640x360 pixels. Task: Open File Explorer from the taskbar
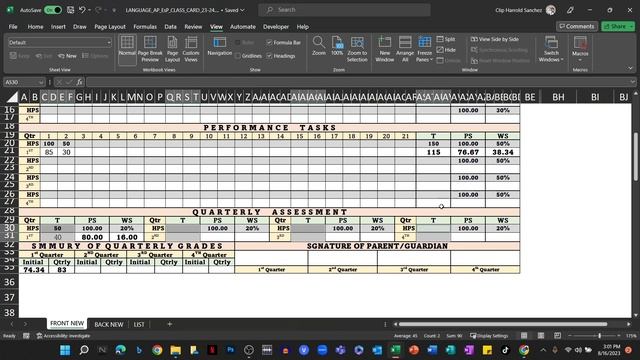tap(176, 350)
